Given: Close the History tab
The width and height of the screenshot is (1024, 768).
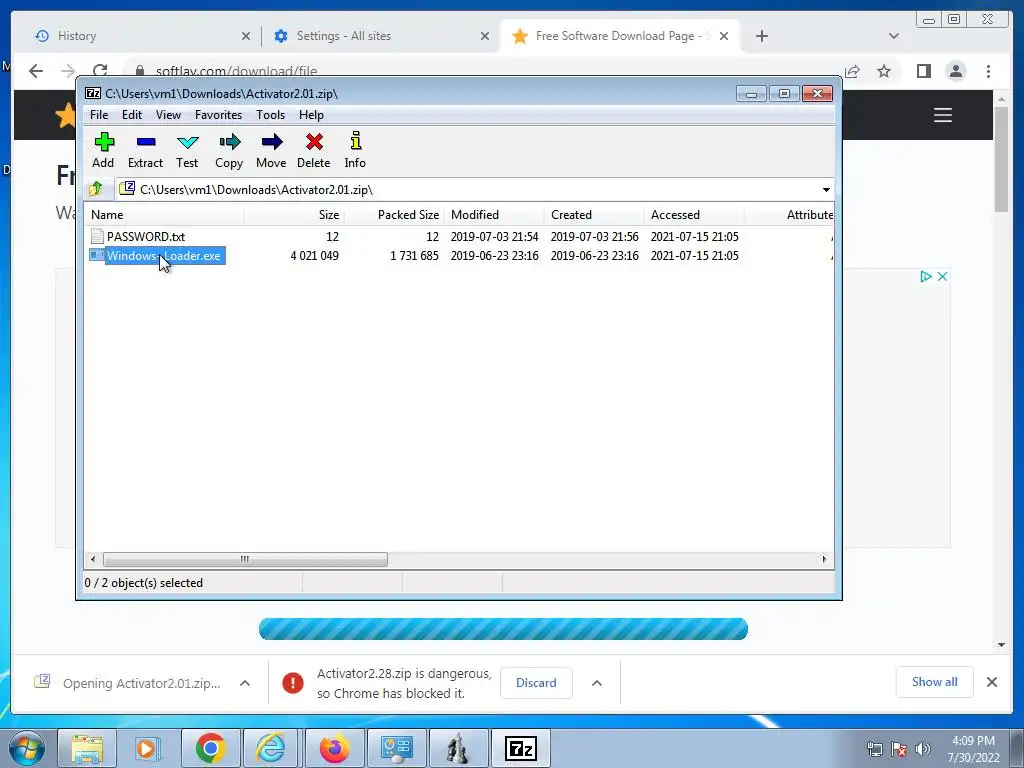Looking at the screenshot, I should click(x=246, y=36).
